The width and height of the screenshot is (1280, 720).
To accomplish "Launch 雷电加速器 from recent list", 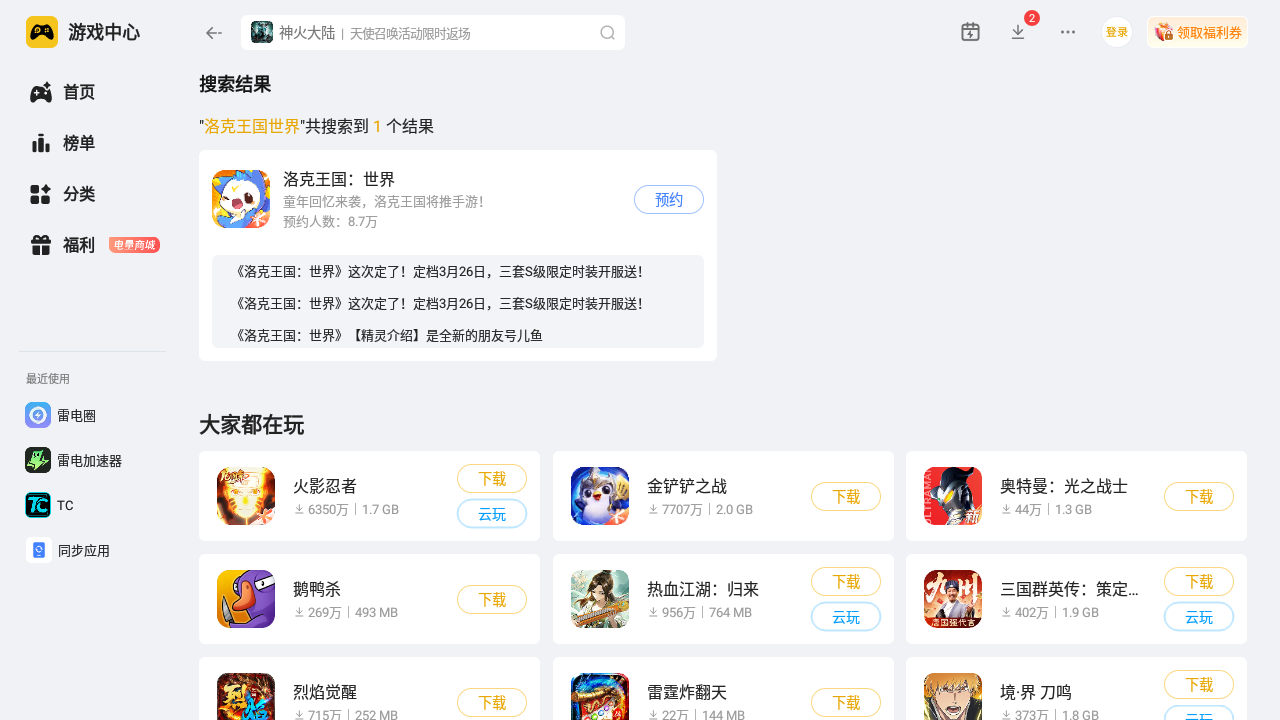I will click(x=75, y=460).
